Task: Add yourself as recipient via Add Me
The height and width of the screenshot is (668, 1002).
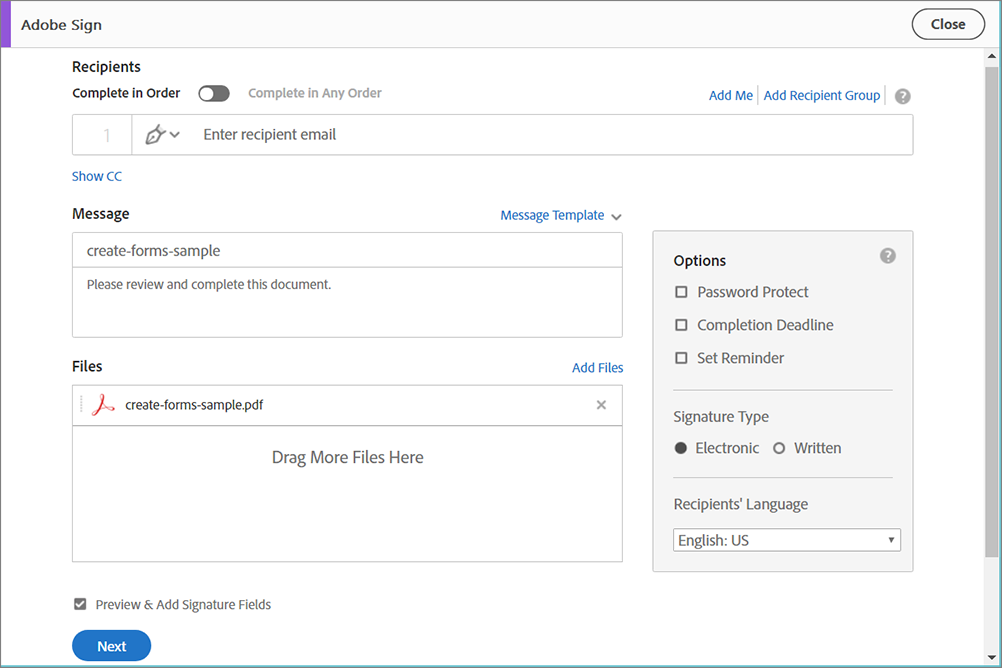Action: [x=730, y=95]
